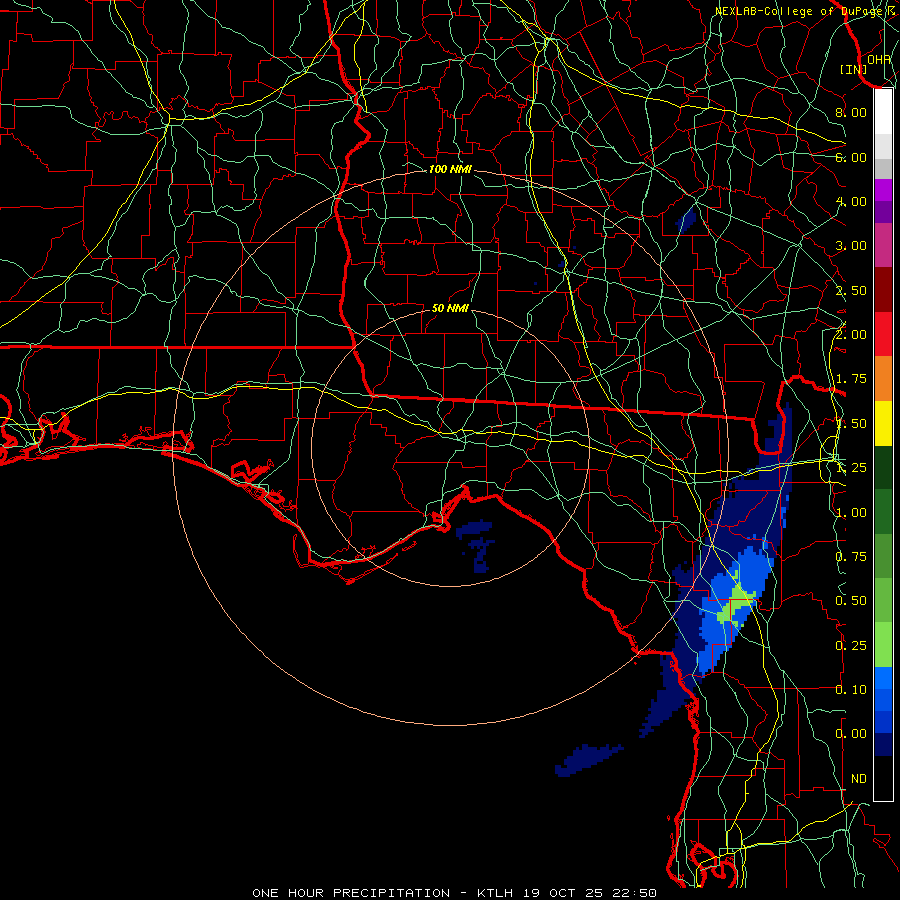Pick the yellow swatch in the legend
The height and width of the screenshot is (900, 900).
click(883, 424)
